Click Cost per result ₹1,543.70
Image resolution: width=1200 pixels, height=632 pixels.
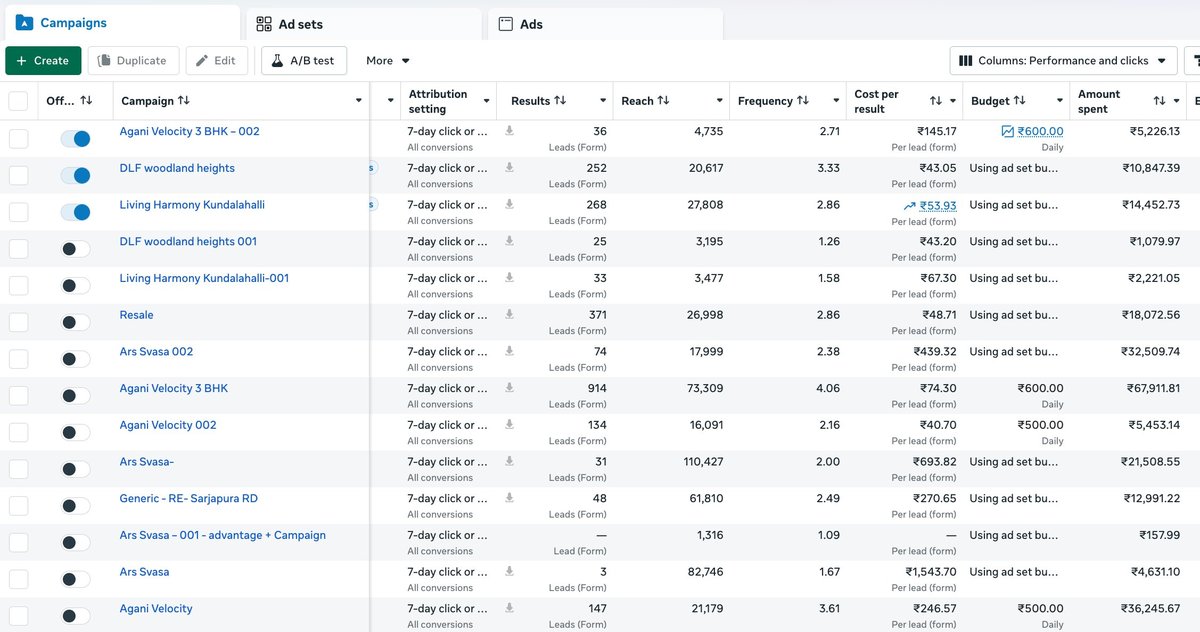pyautogui.click(x=931, y=572)
